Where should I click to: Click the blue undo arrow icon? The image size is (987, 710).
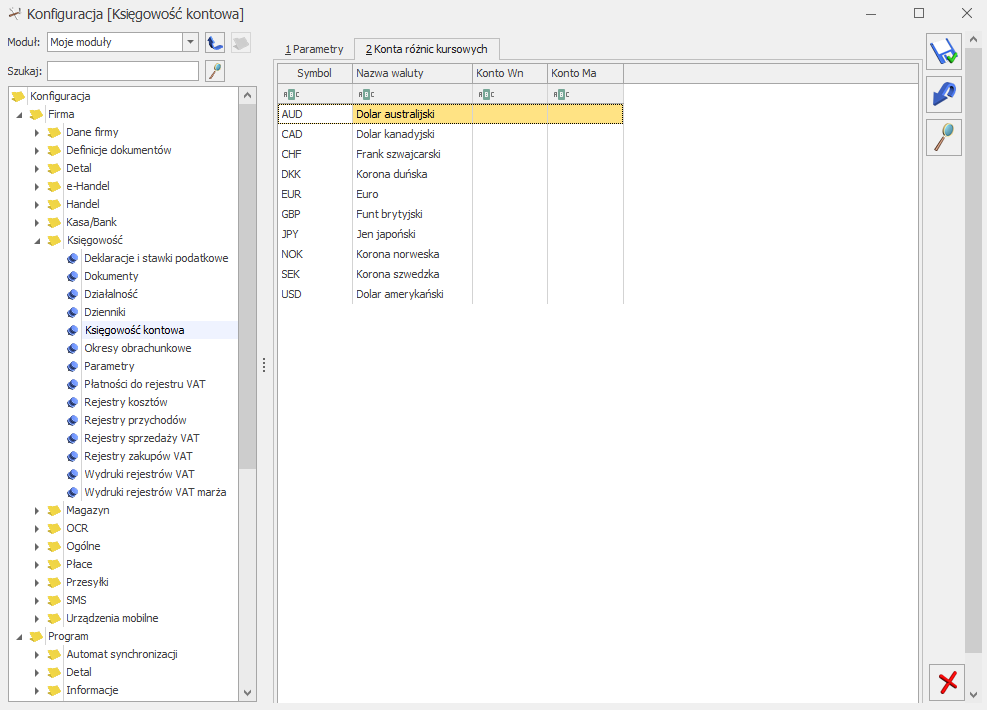tap(944, 94)
